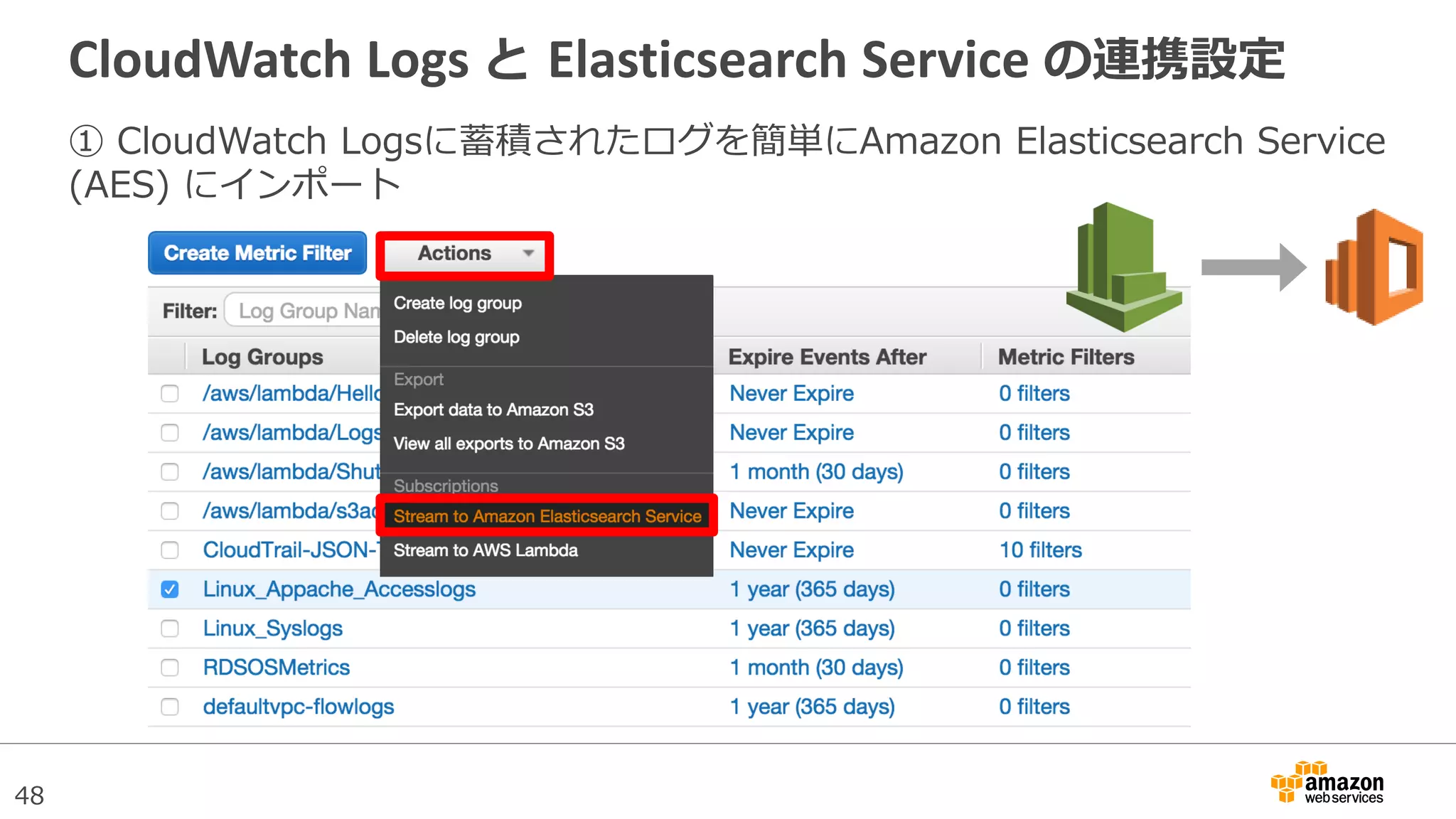Uncheck the Linux_Apache_Accesslogs checkbox
This screenshot has width=1456, height=819.
click(x=170, y=589)
